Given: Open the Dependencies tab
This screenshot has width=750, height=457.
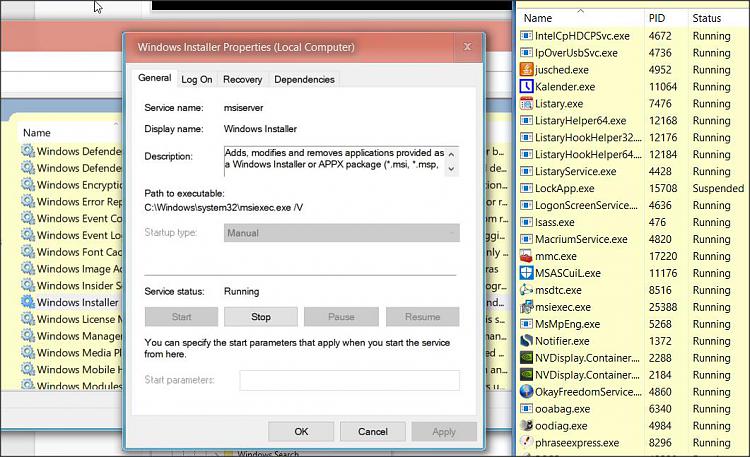Looking at the screenshot, I should coord(304,79).
